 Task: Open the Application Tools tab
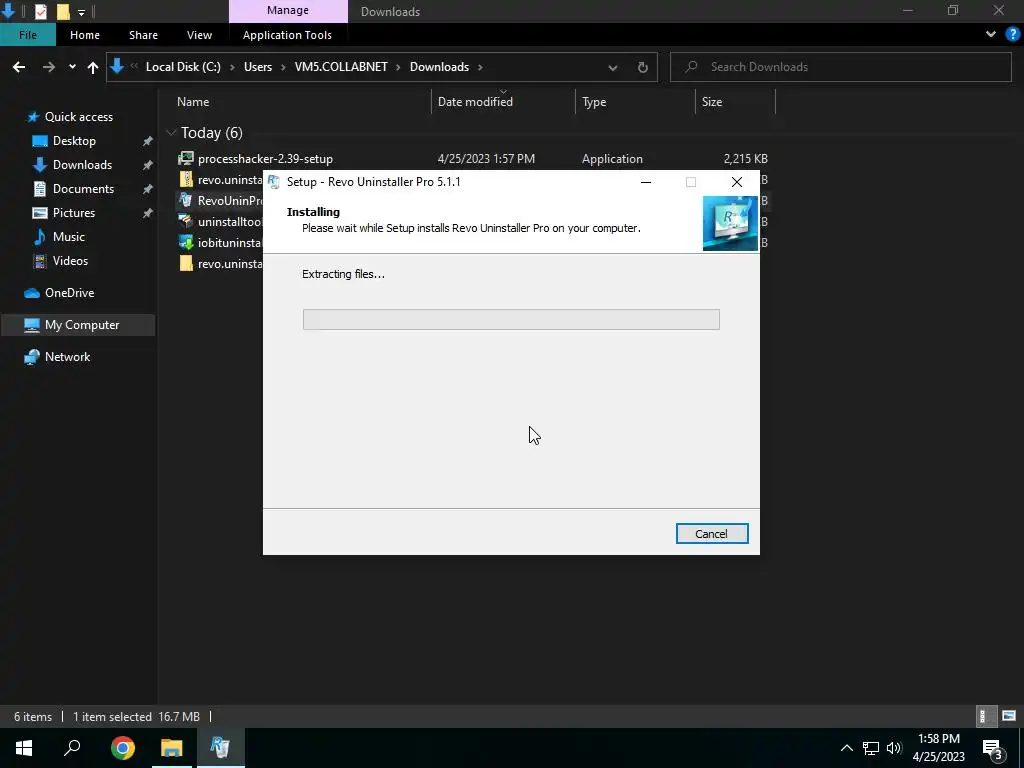[x=287, y=35]
